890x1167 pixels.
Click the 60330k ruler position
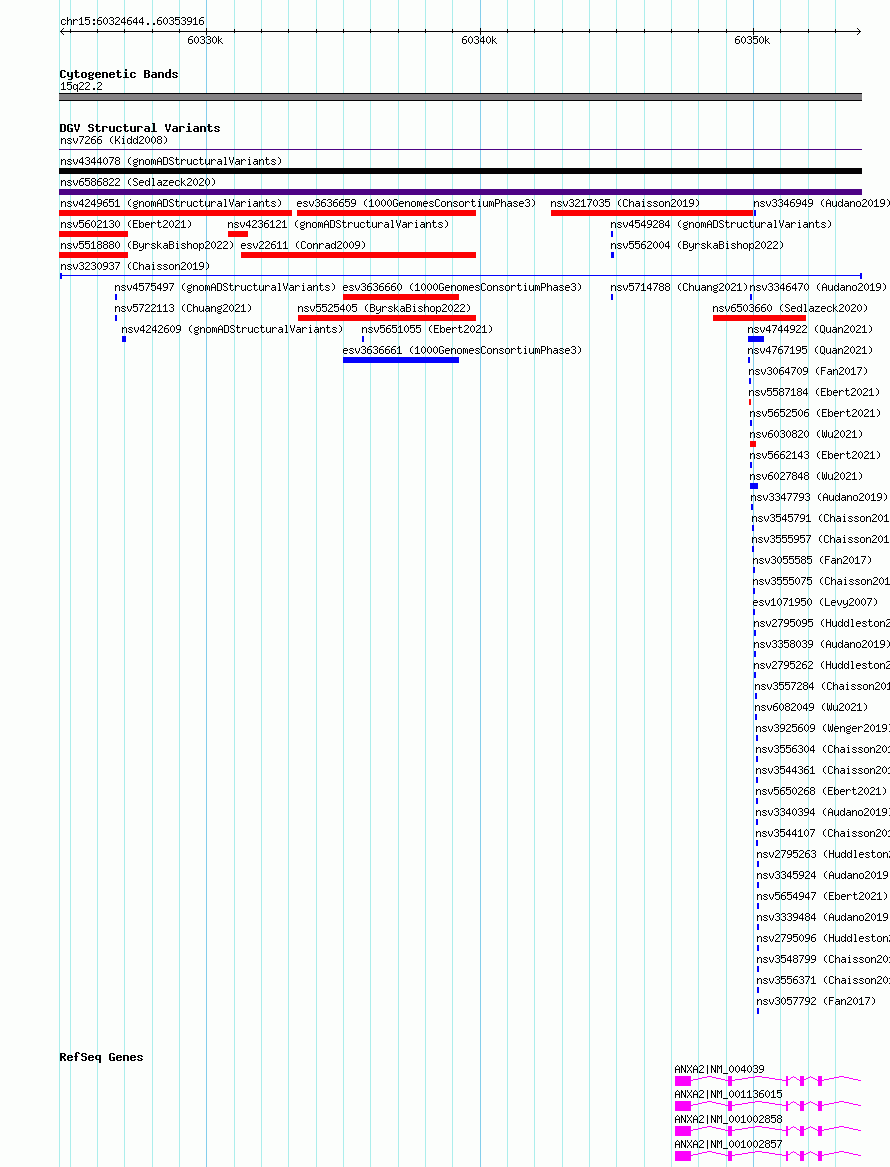(205, 40)
